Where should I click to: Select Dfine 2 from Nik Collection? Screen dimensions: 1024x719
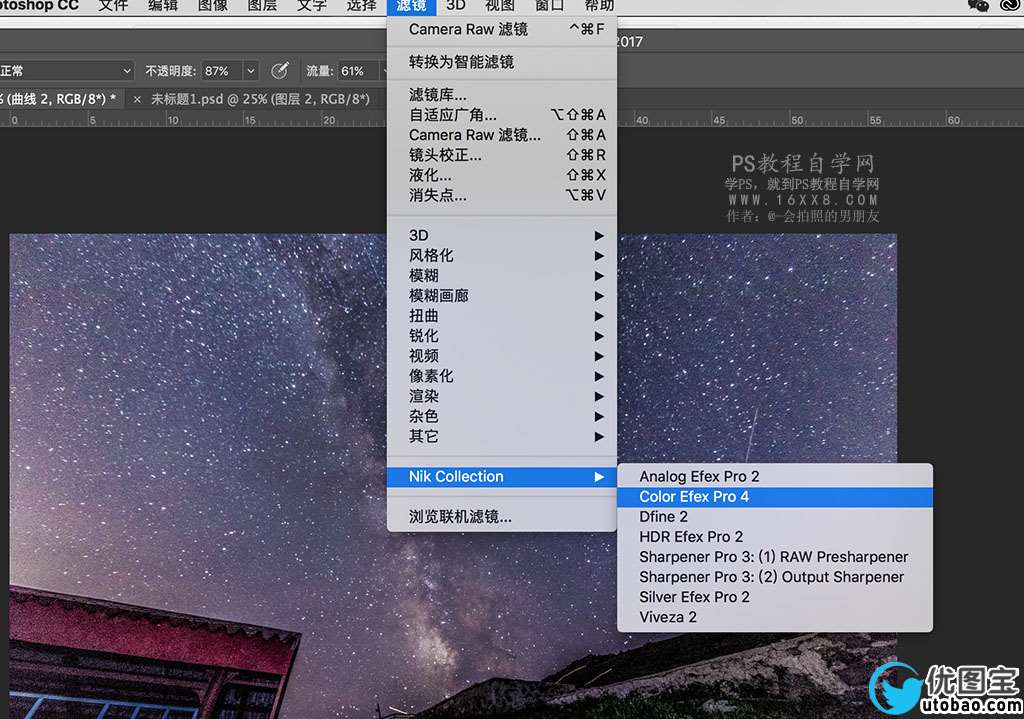664,517
